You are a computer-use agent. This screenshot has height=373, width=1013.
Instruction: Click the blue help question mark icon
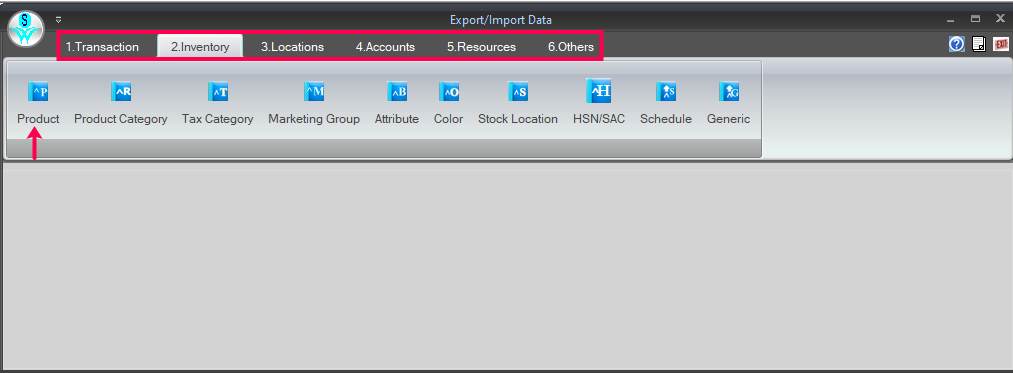957,44
